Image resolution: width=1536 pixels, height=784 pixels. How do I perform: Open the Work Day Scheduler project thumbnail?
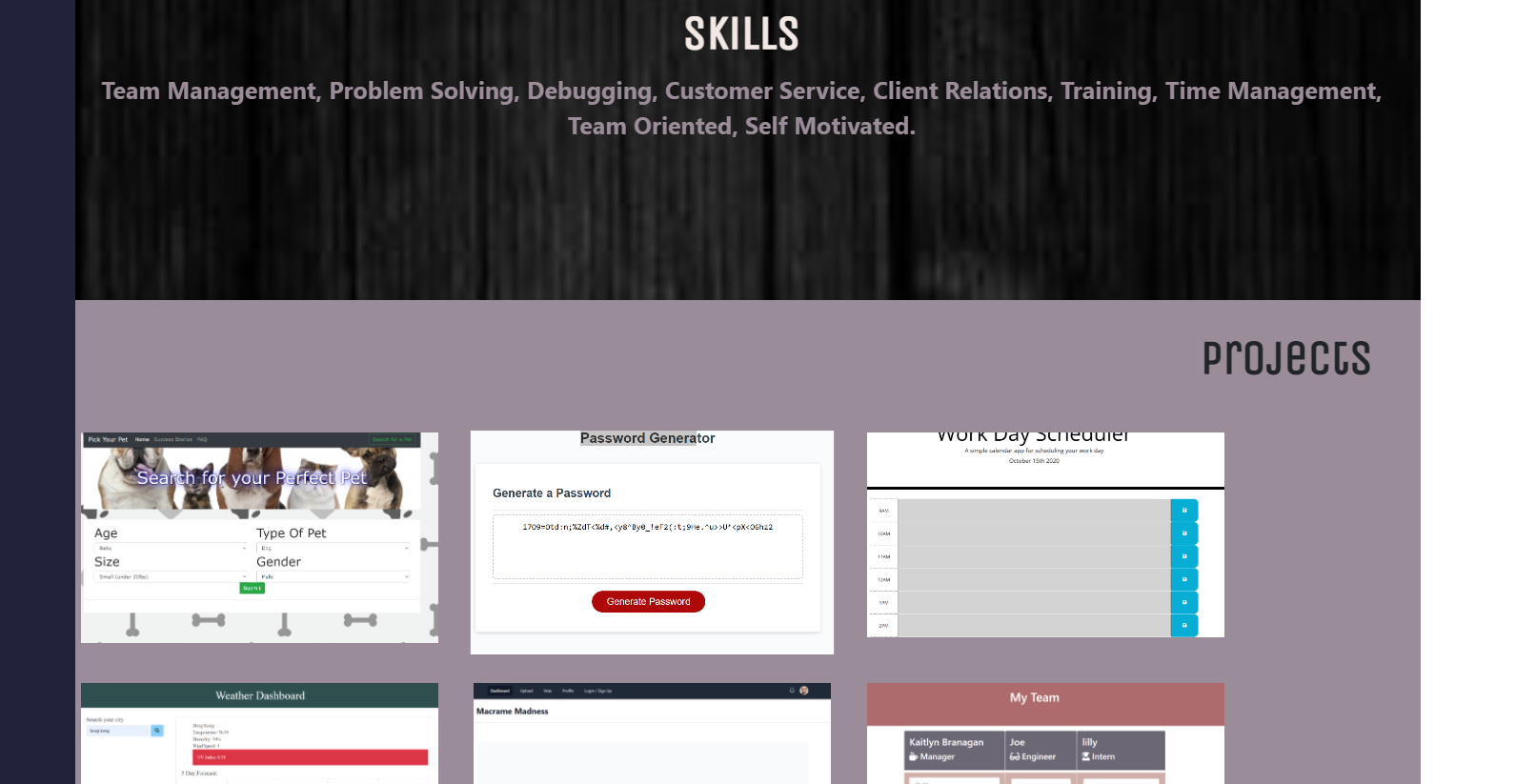[1045, 534]
